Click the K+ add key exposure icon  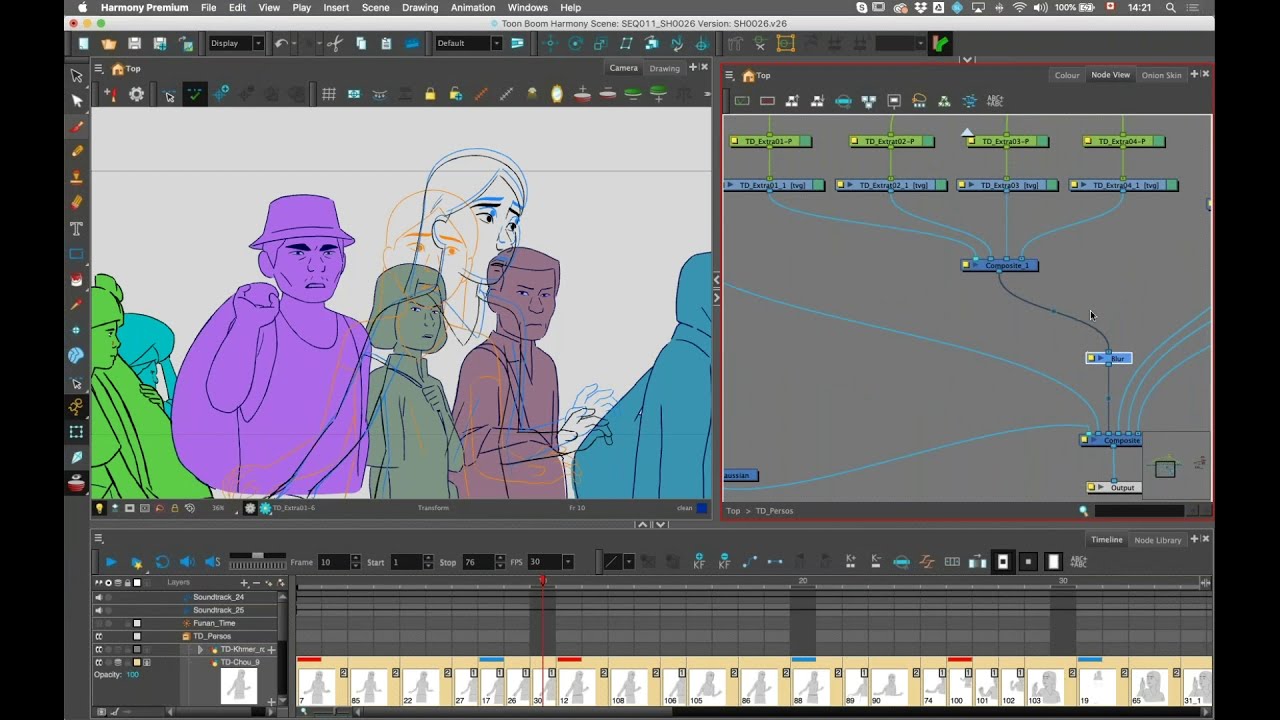coord(850,562)
